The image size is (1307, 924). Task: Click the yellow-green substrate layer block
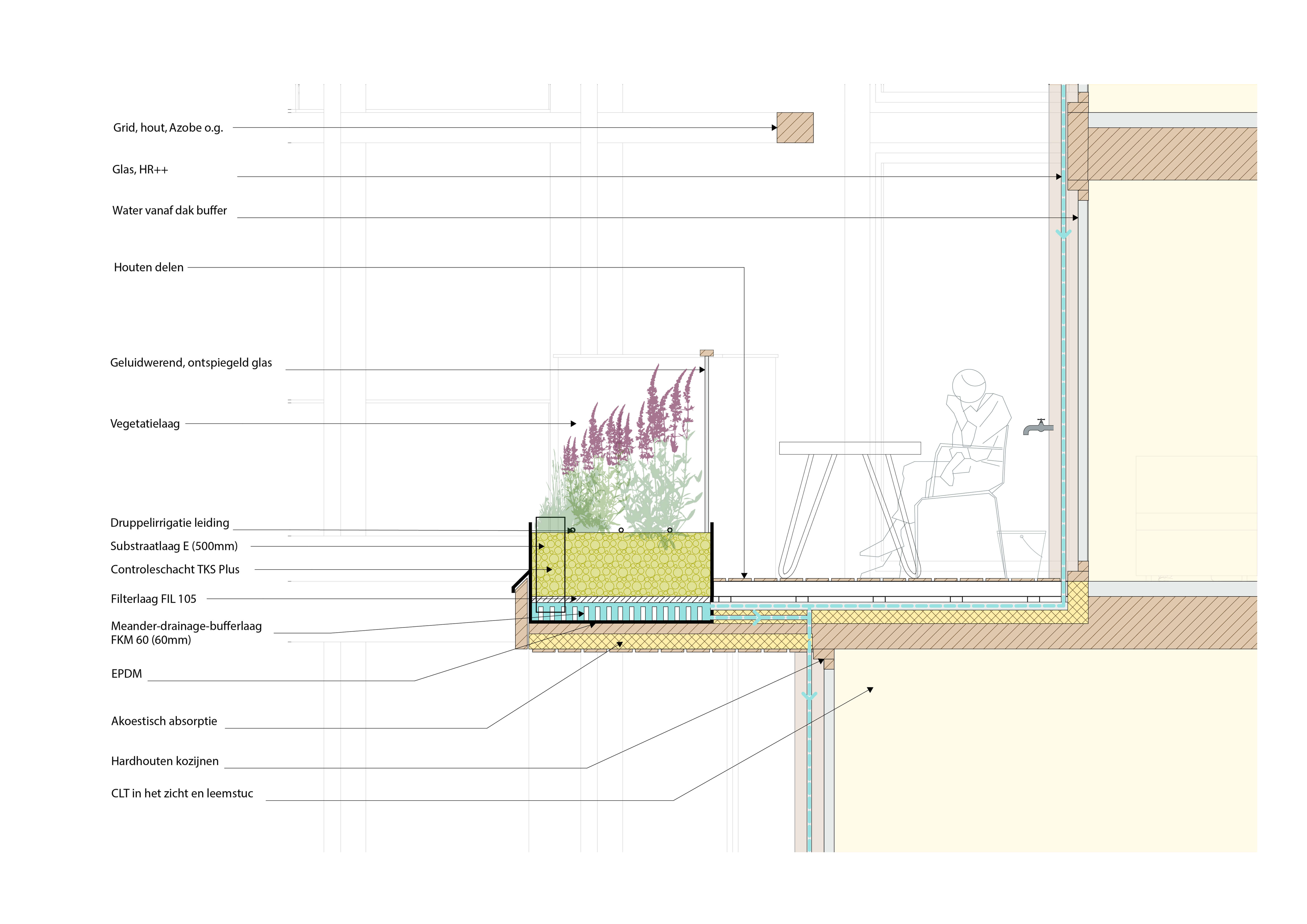pyautogui.click(x=622, y=564)
